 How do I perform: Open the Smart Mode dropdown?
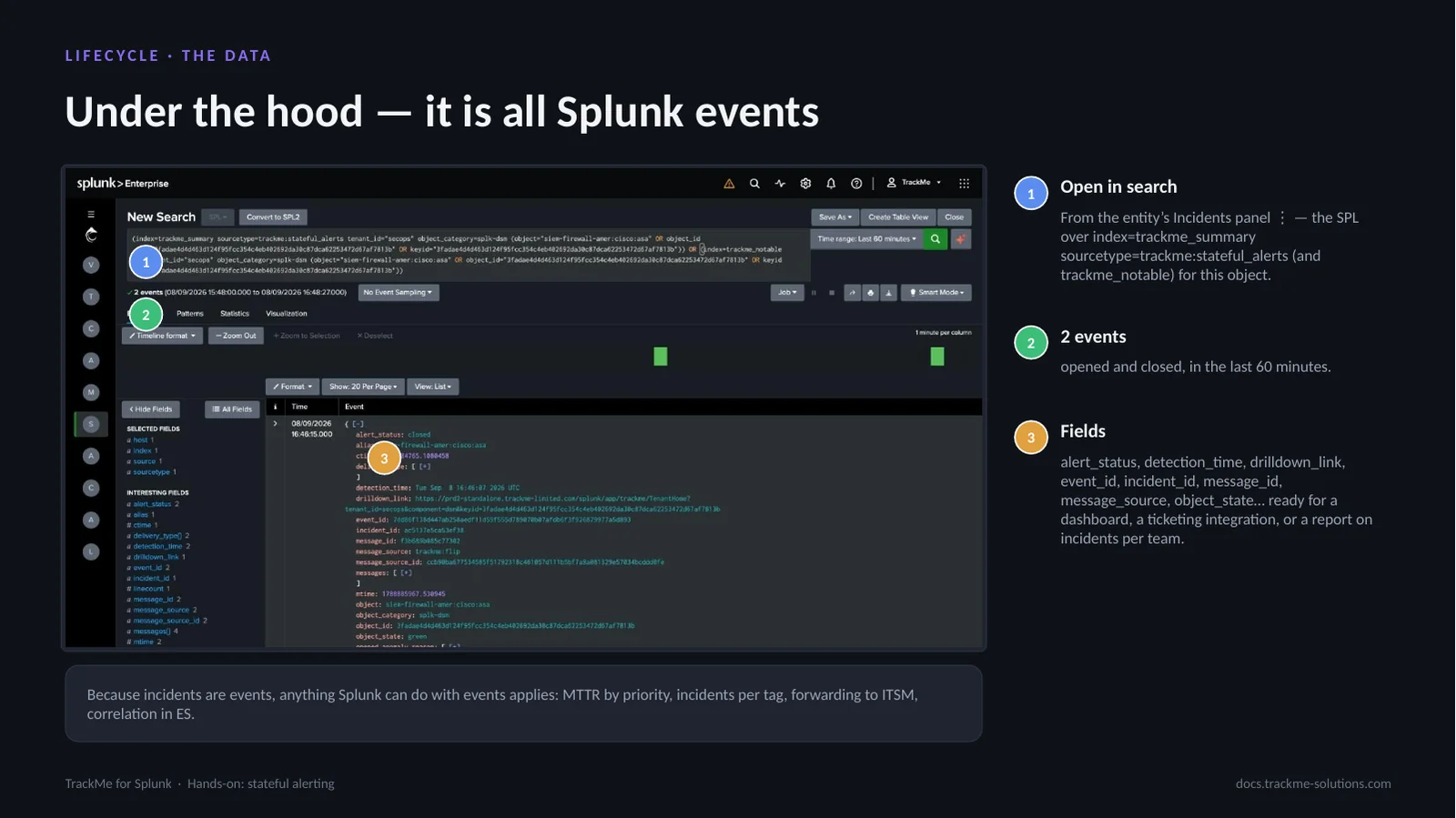coord(936,292)
